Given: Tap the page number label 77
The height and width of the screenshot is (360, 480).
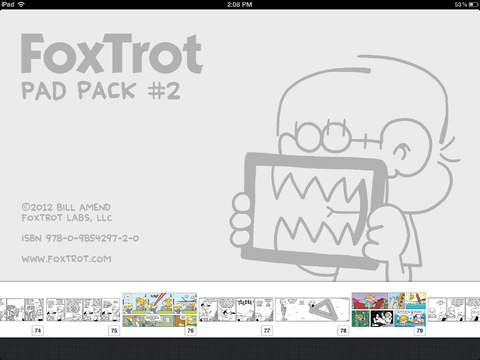Looking at the screenshot, I should click(x=267, y=330).
